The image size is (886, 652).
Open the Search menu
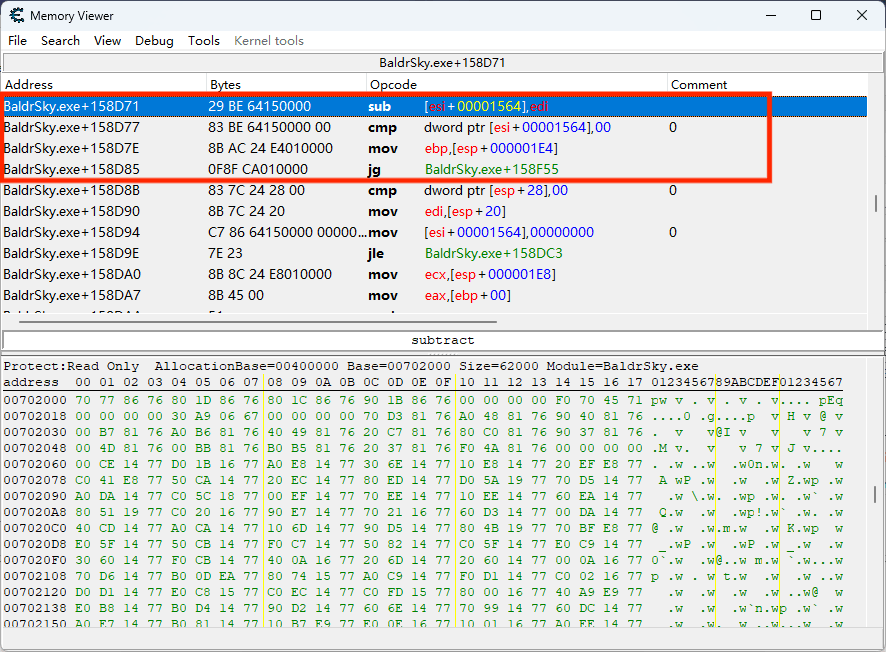tap(60, 41)
